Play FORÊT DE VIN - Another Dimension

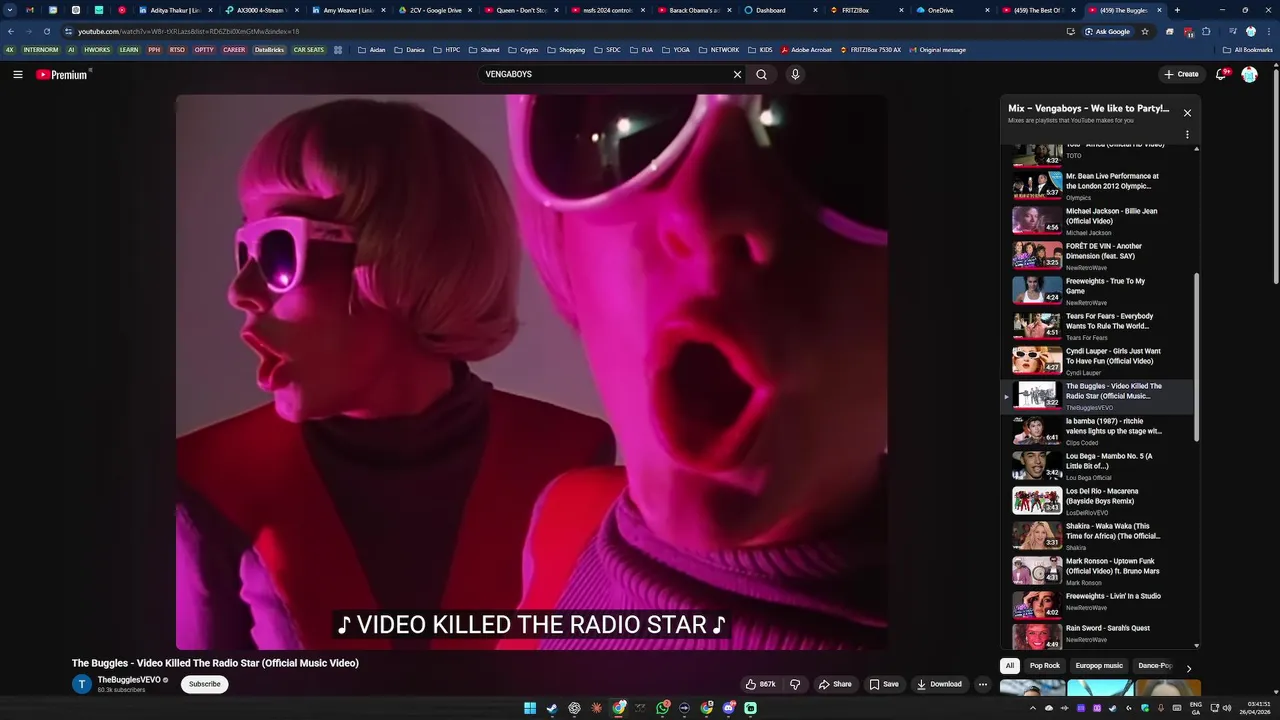point(1097,256)
